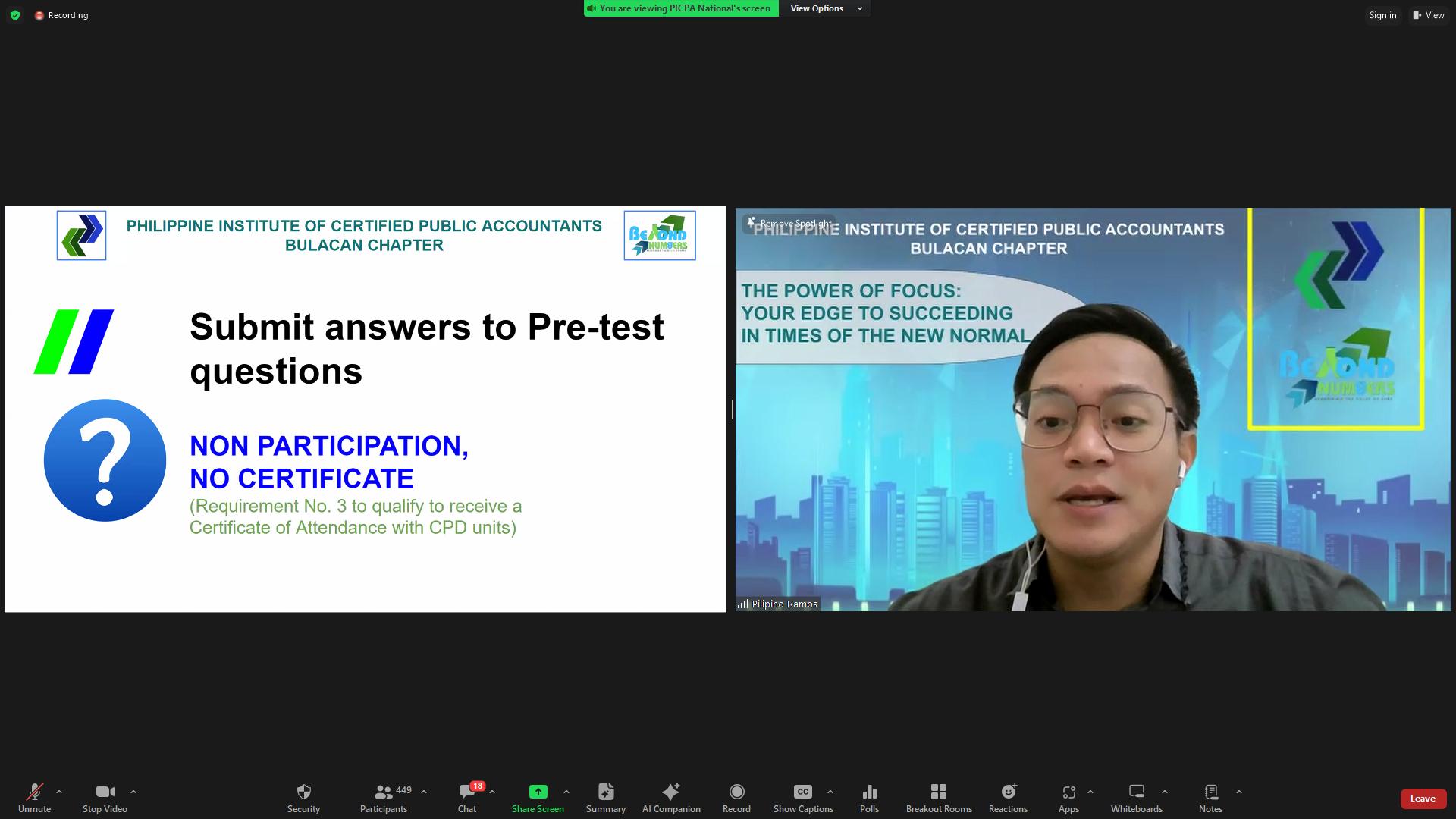Expand the Participants options arrow
Viewport: 1456px width, 819px height.
pyautogui.click(x=424, y=792)
